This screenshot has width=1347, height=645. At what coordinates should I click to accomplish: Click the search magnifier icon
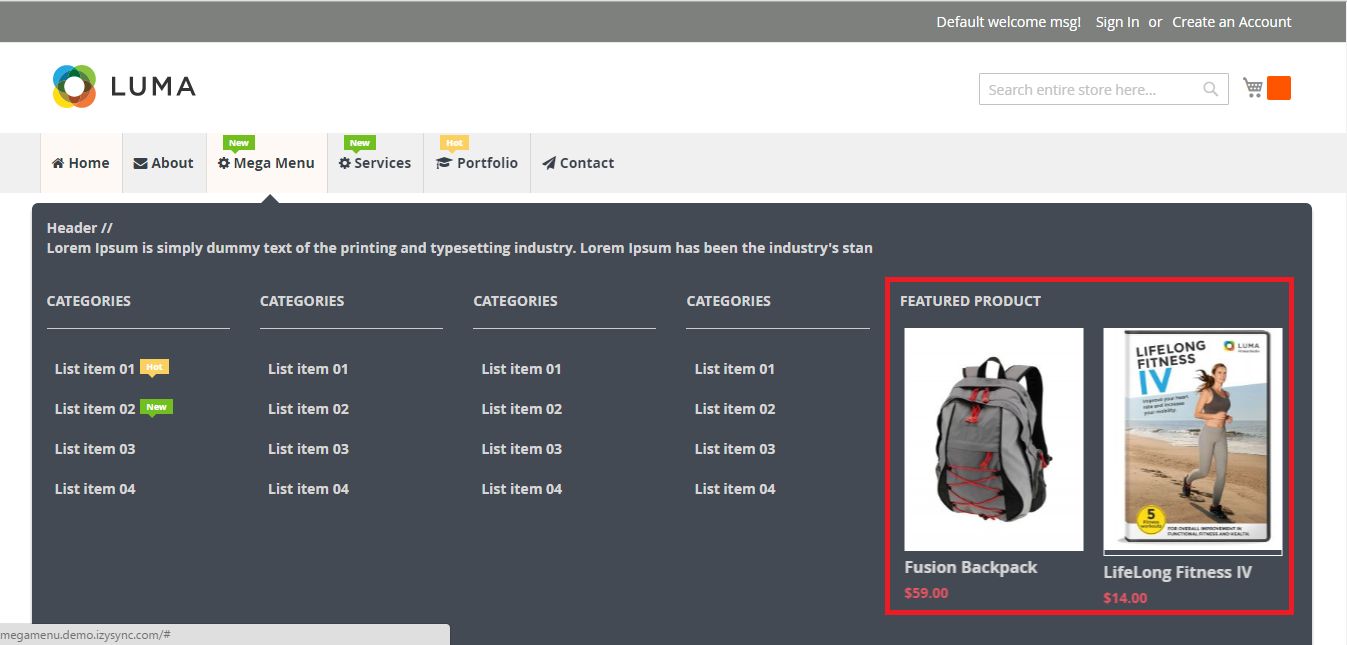pos(1210,89)
